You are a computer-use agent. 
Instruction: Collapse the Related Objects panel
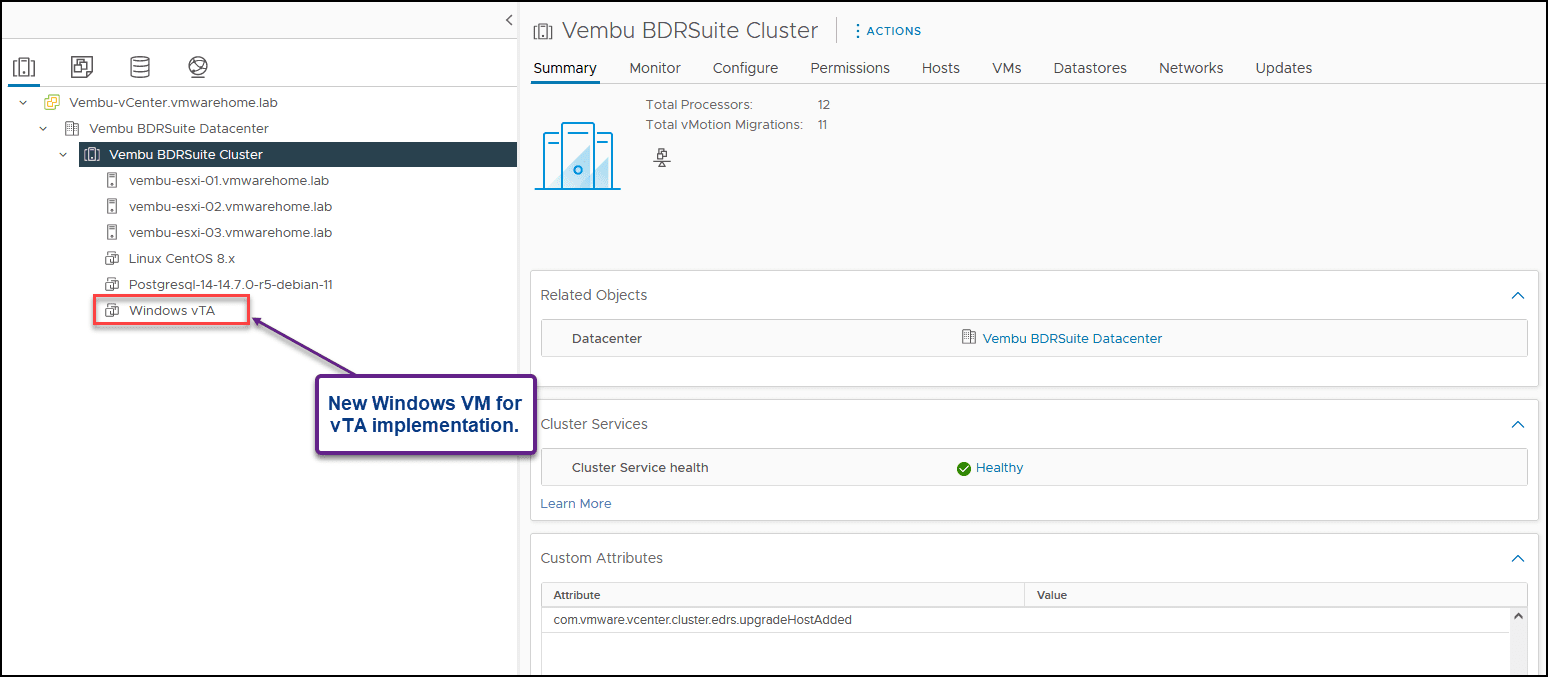[1517, 295]
